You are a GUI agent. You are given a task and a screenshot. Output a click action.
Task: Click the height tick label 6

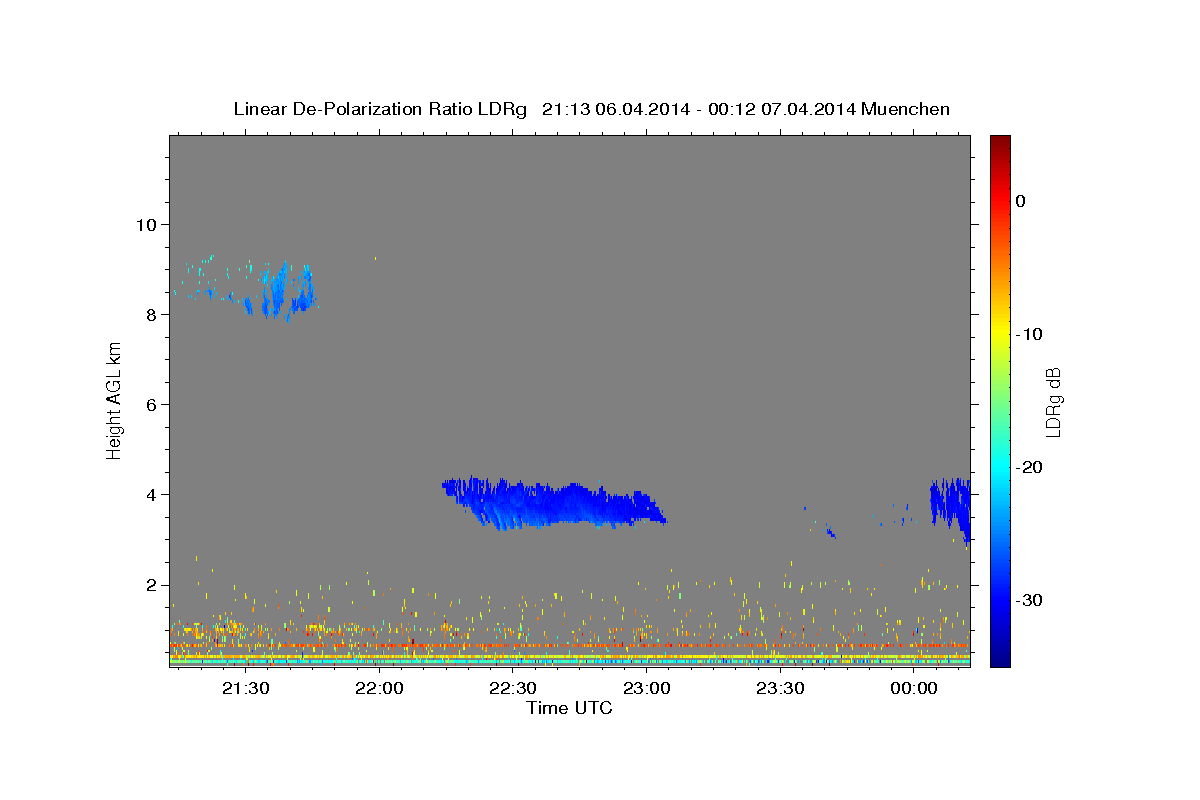point(149,404)
